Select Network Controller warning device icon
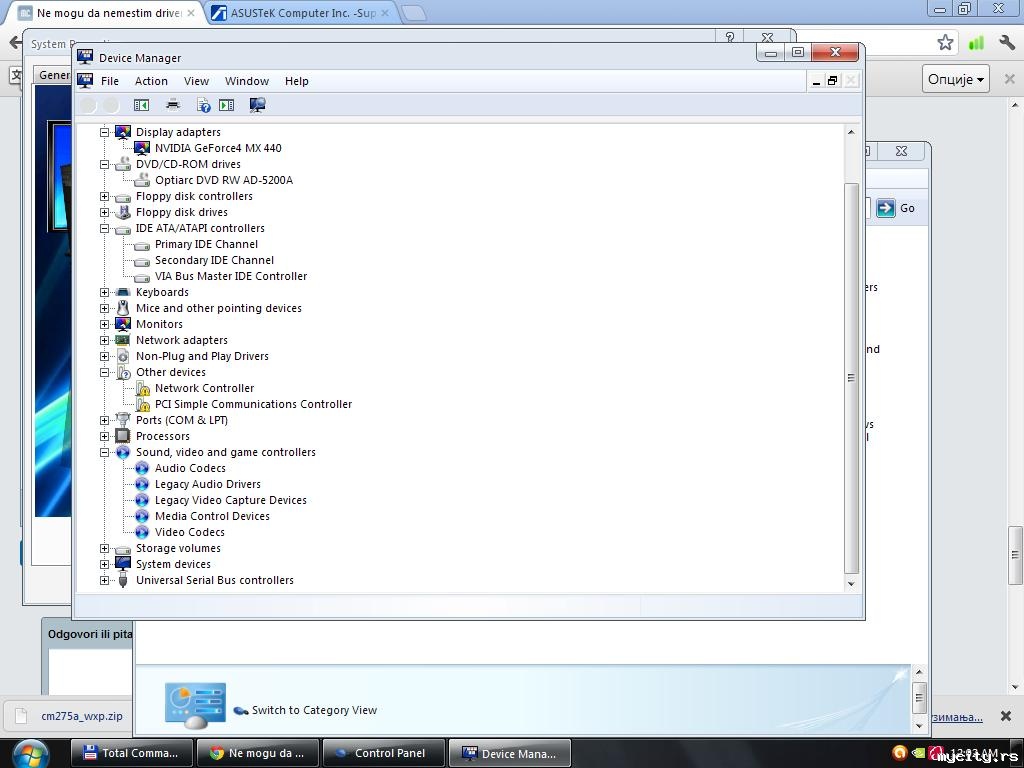Screen dimensions: 1024x768 [x=142, y=389]
